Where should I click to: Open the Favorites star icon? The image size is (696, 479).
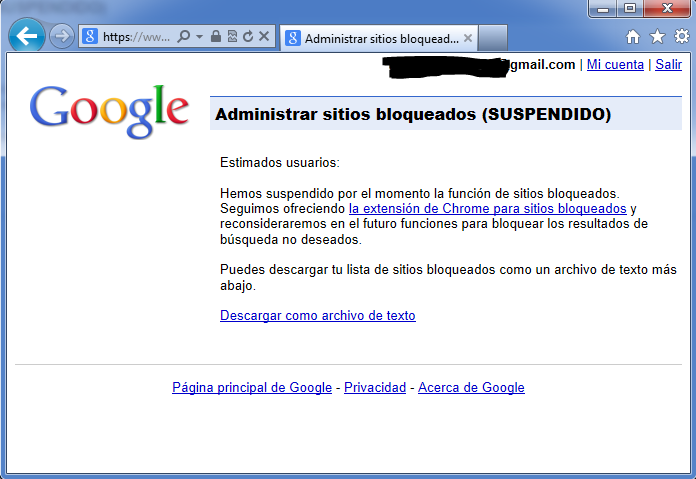tap(657, 37)
